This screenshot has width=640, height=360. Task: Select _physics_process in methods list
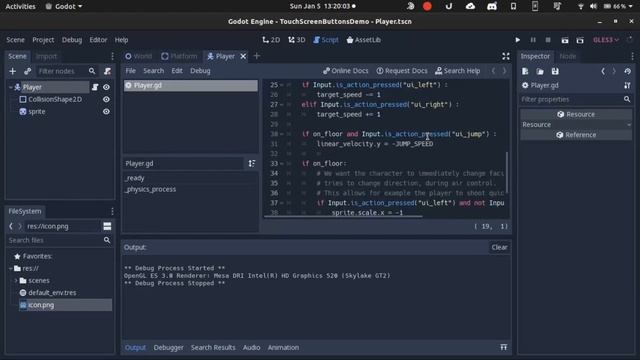pos(151,189)
